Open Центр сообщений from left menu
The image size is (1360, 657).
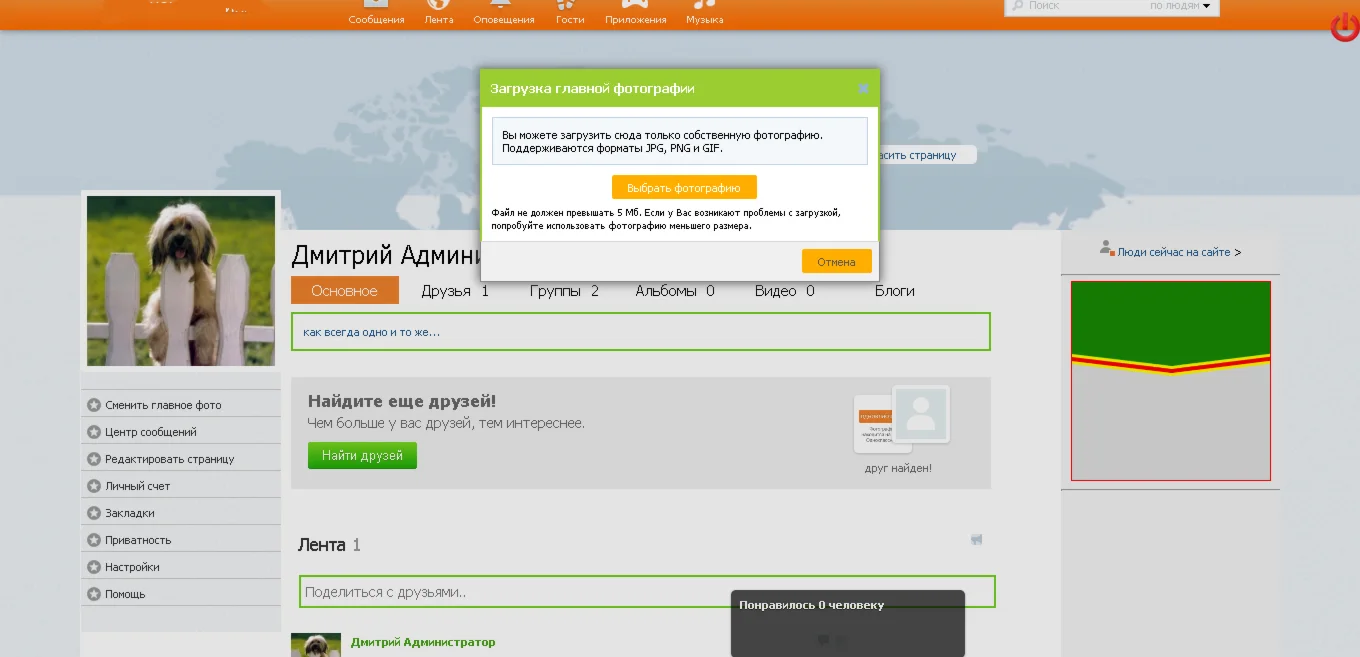tap(151, 432)
